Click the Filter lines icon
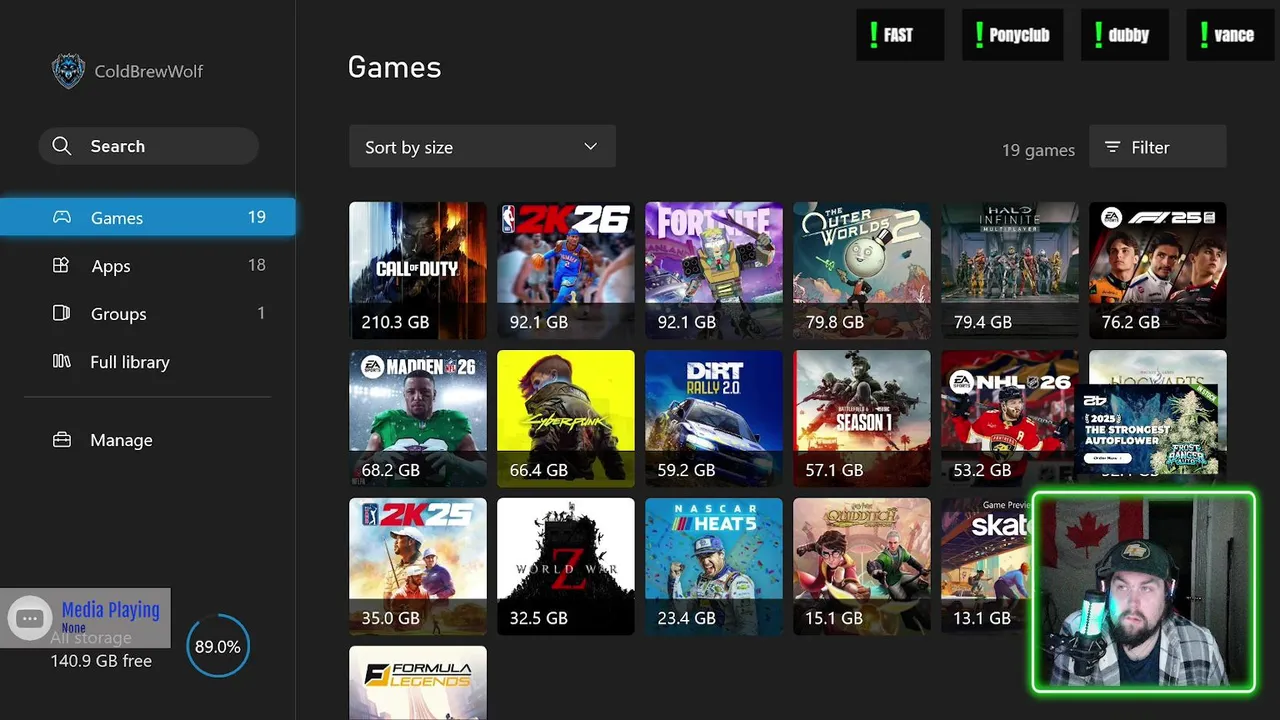 pyautogui.click(x=1112, y=147)
